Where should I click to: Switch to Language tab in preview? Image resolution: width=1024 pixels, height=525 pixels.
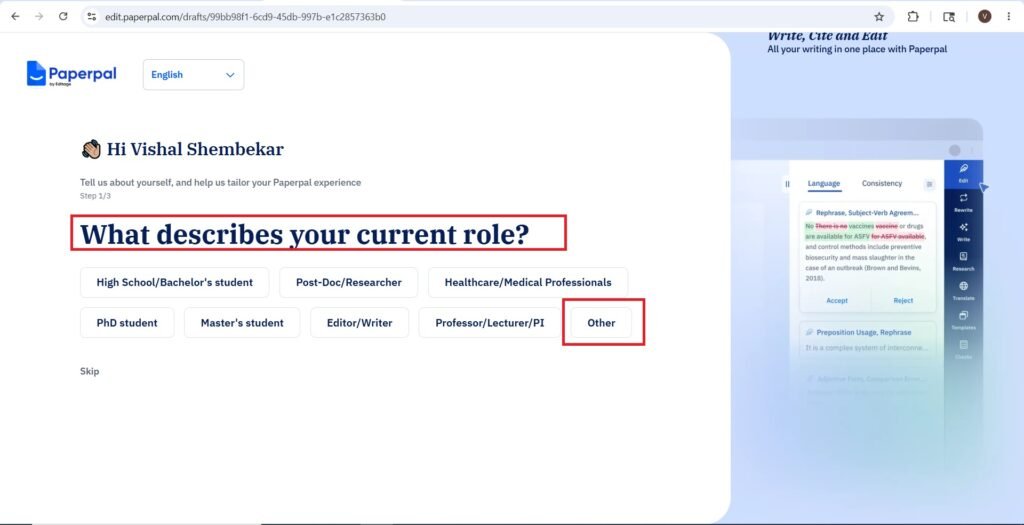(x=824, y=183)
